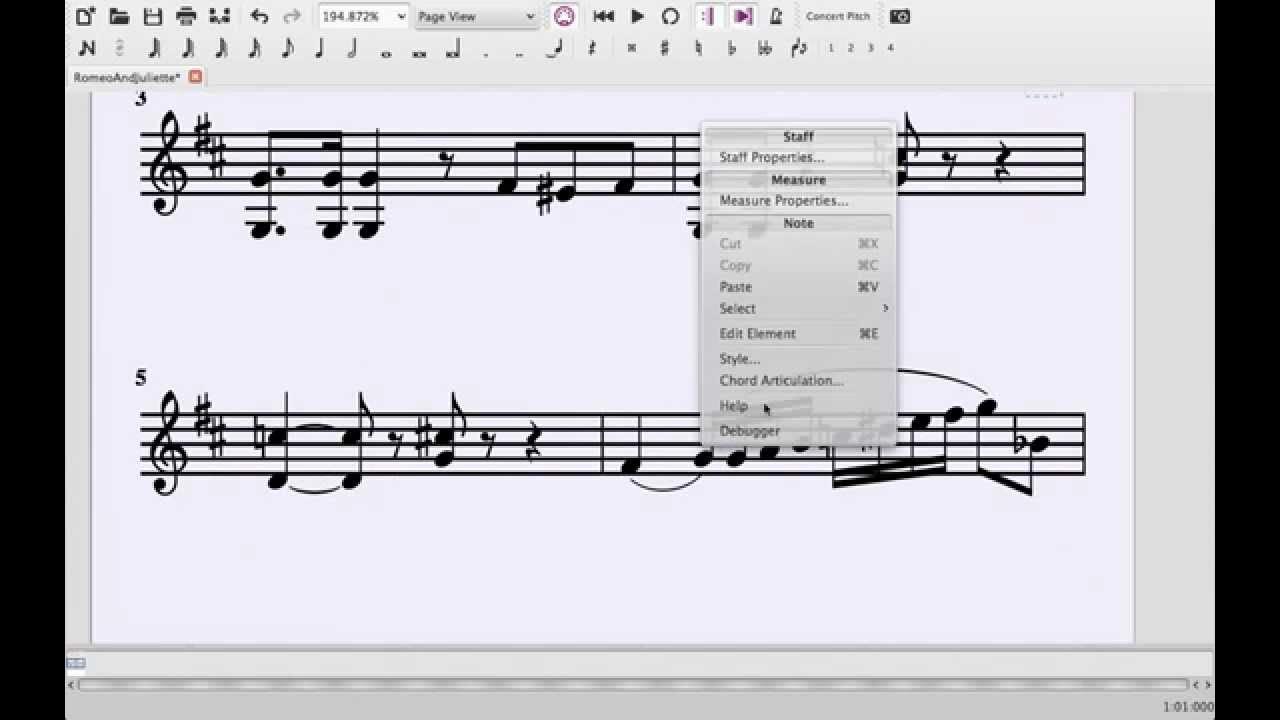Select the eighth note duration
Screen dimensions: 1280x720
pyautogui.click(x=287, y=48)
